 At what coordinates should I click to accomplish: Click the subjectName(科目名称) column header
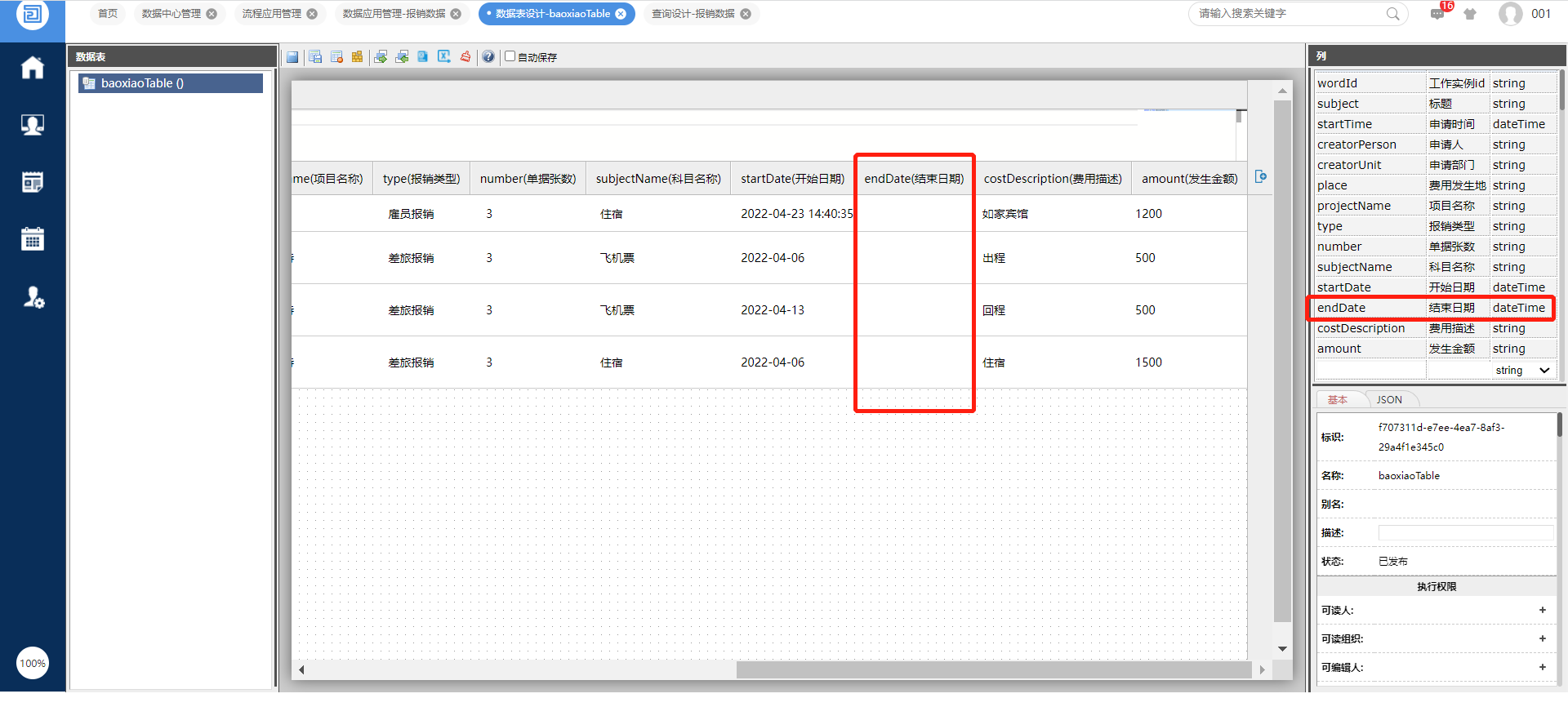(x=658, y=179)
